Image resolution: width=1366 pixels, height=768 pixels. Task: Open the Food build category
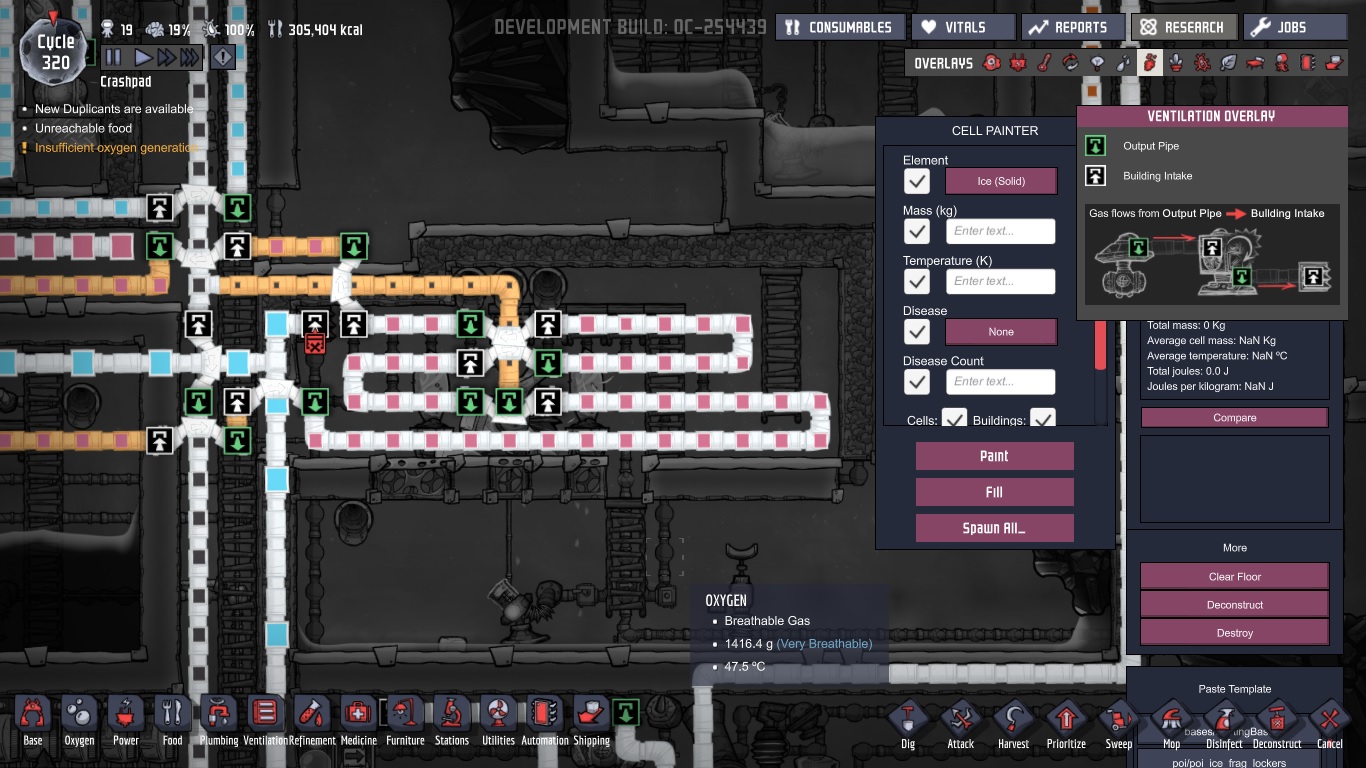pyautogui.click(x=173, y=722)
